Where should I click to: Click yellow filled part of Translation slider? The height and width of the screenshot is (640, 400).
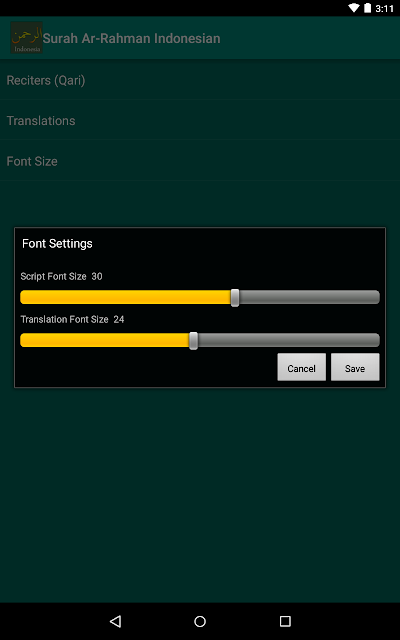[105, 340]
